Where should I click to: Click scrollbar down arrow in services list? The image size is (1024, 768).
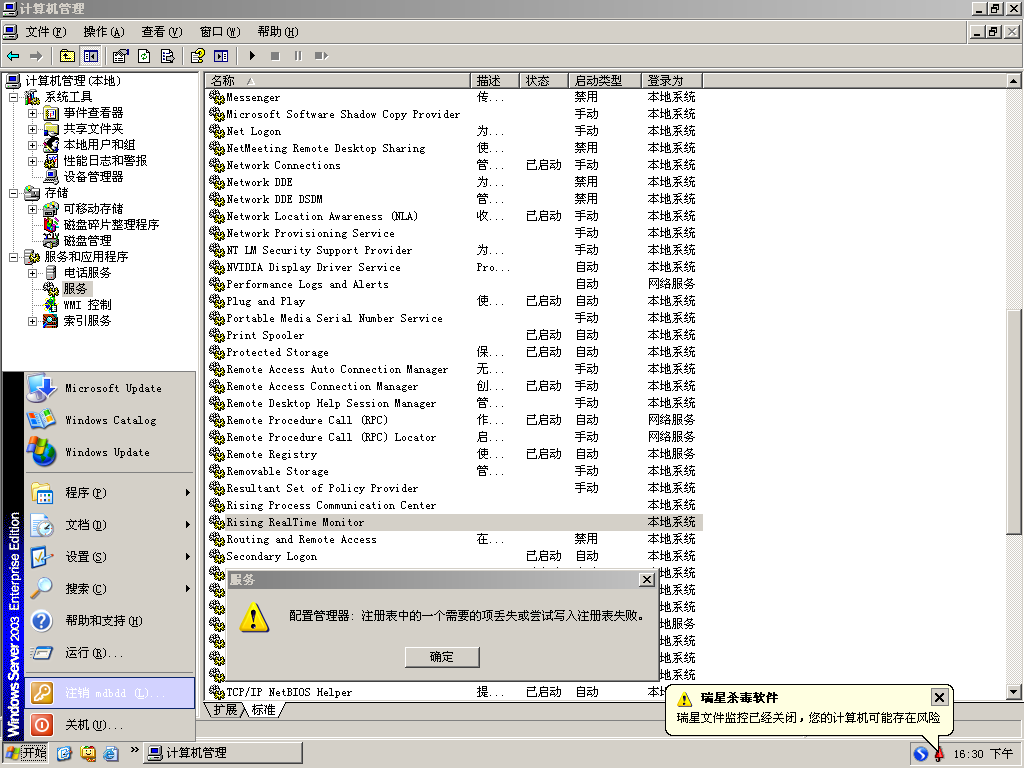coord(1013,692)
